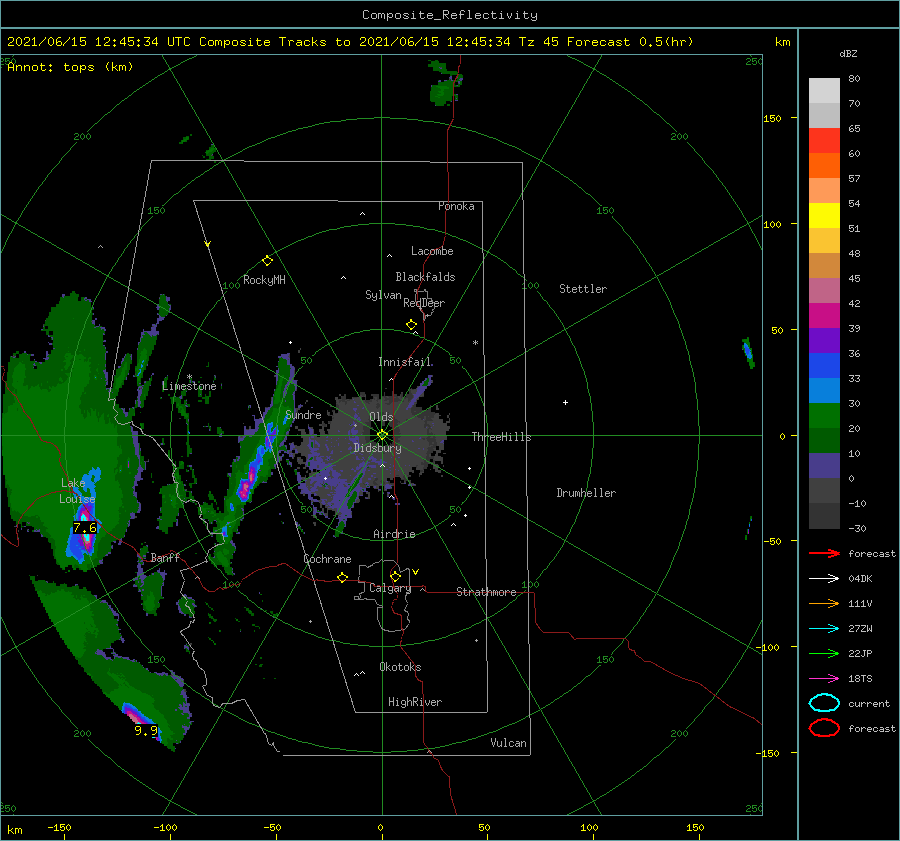Pick the blue 33–36 dBZ color swatch

(824, 365)
